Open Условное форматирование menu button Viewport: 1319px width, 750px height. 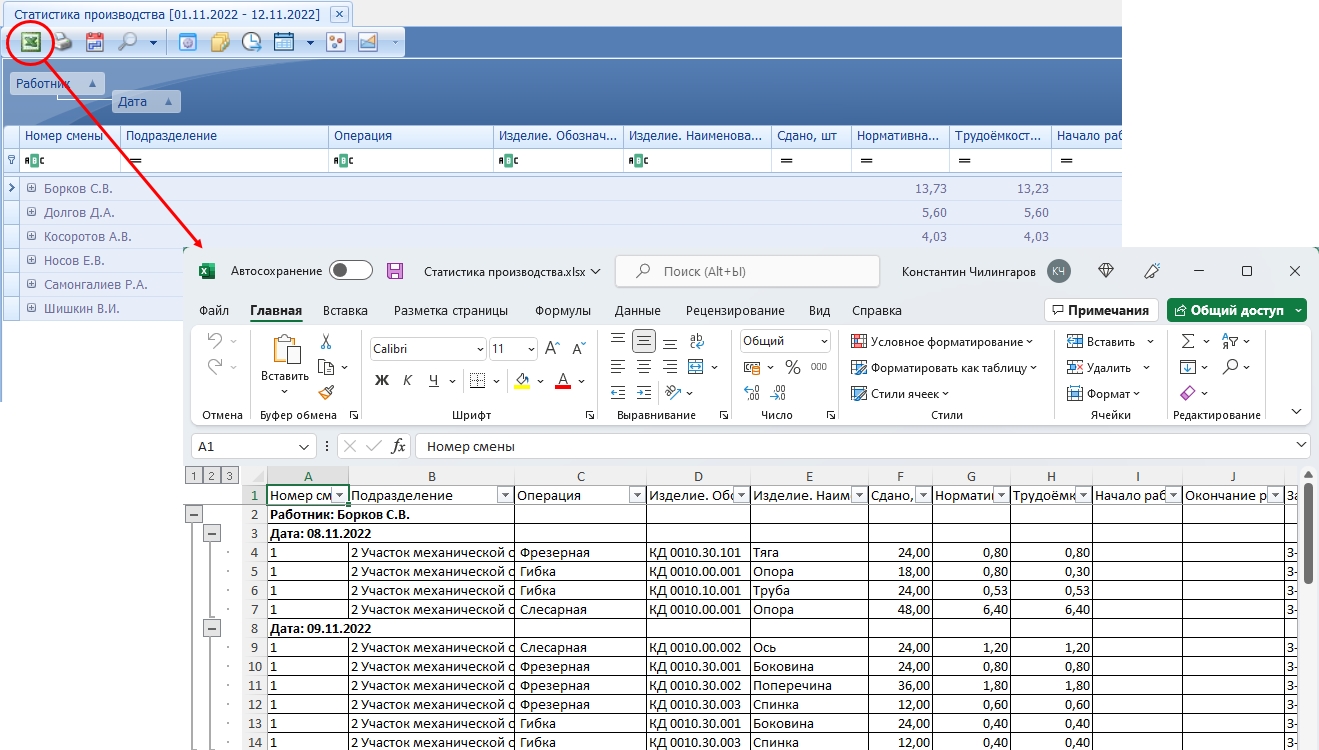click(942, 341)
